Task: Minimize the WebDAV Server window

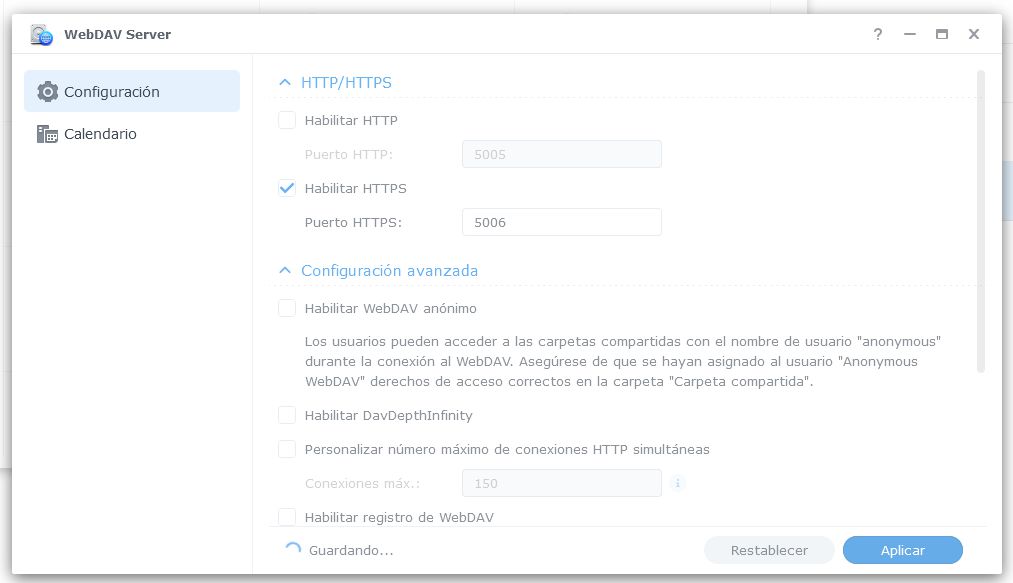Action: 910,34
